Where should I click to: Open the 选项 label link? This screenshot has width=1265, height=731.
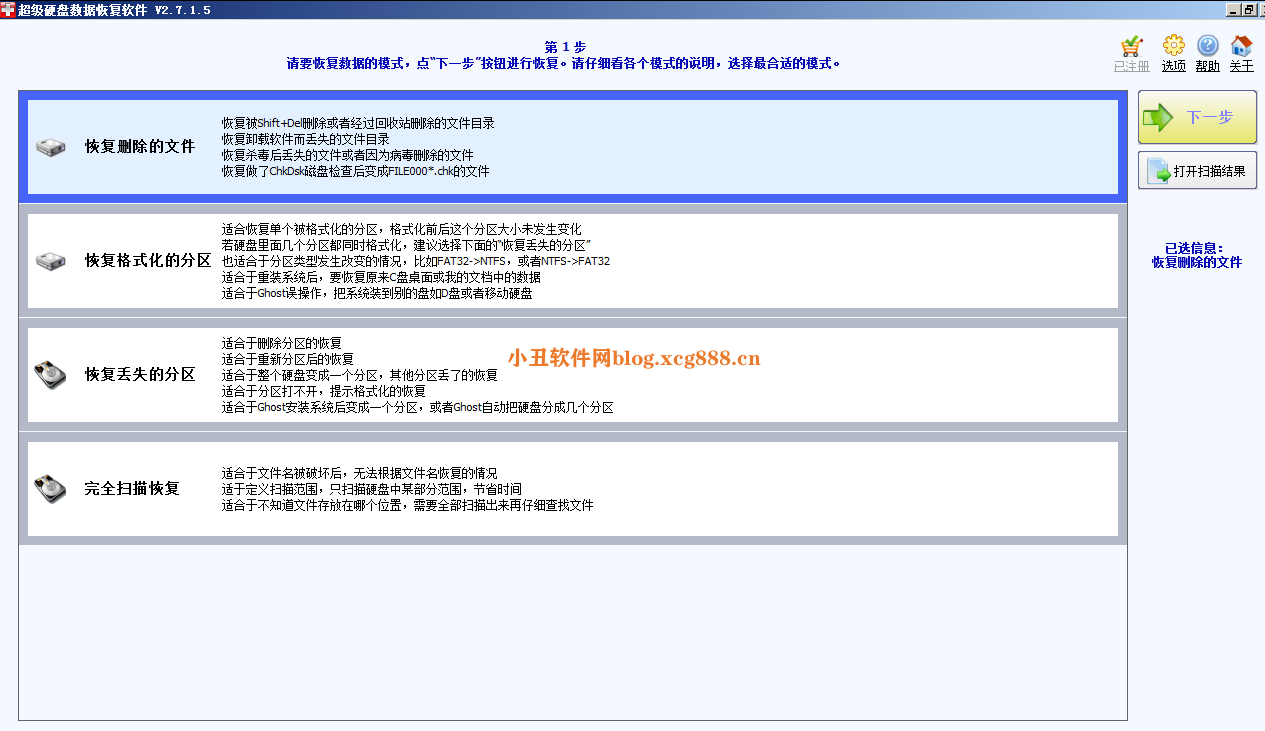pos(1174,66)
